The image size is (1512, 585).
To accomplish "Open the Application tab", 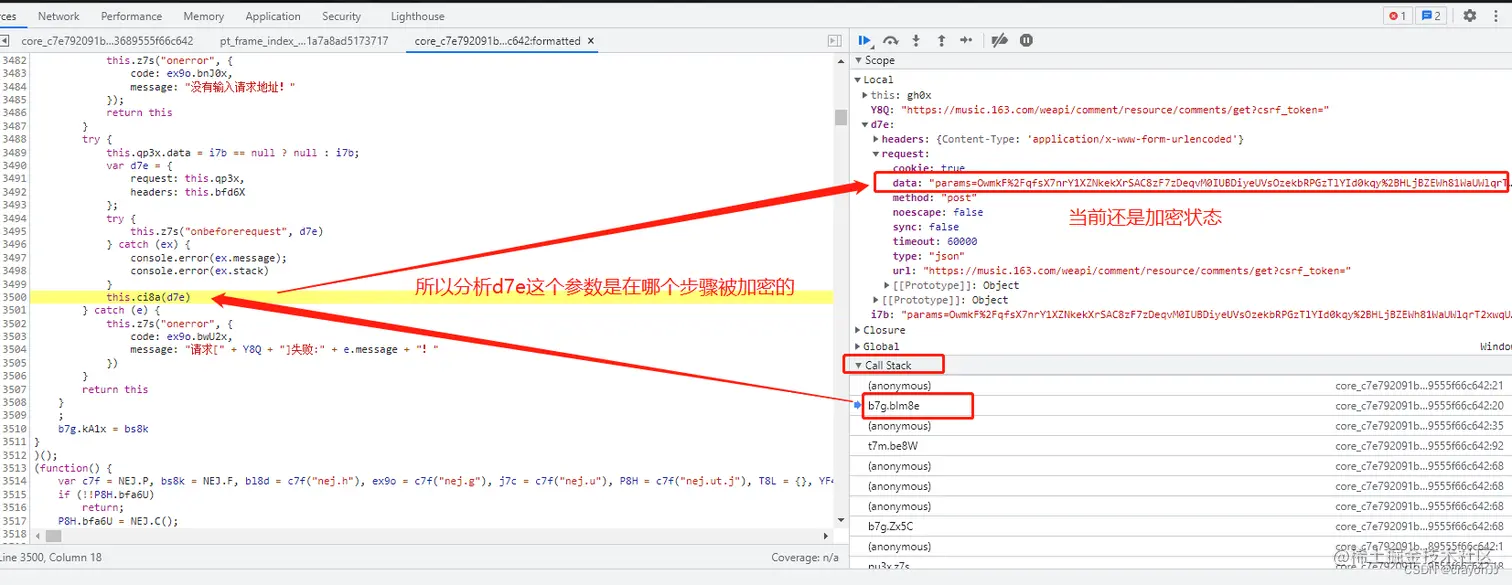I will click(x=273, y=16).
